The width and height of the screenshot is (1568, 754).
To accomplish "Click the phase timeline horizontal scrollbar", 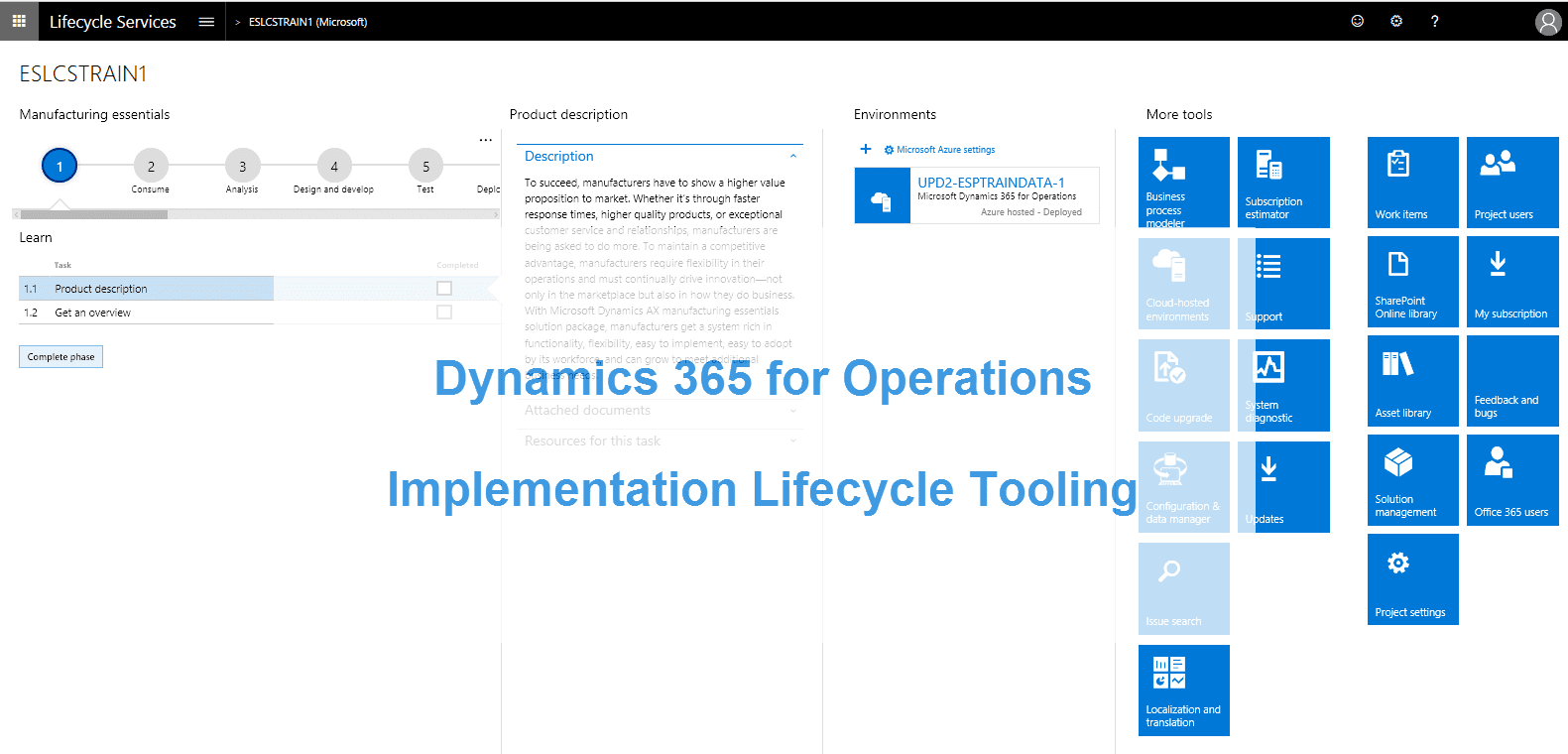I will coord(94,214).
